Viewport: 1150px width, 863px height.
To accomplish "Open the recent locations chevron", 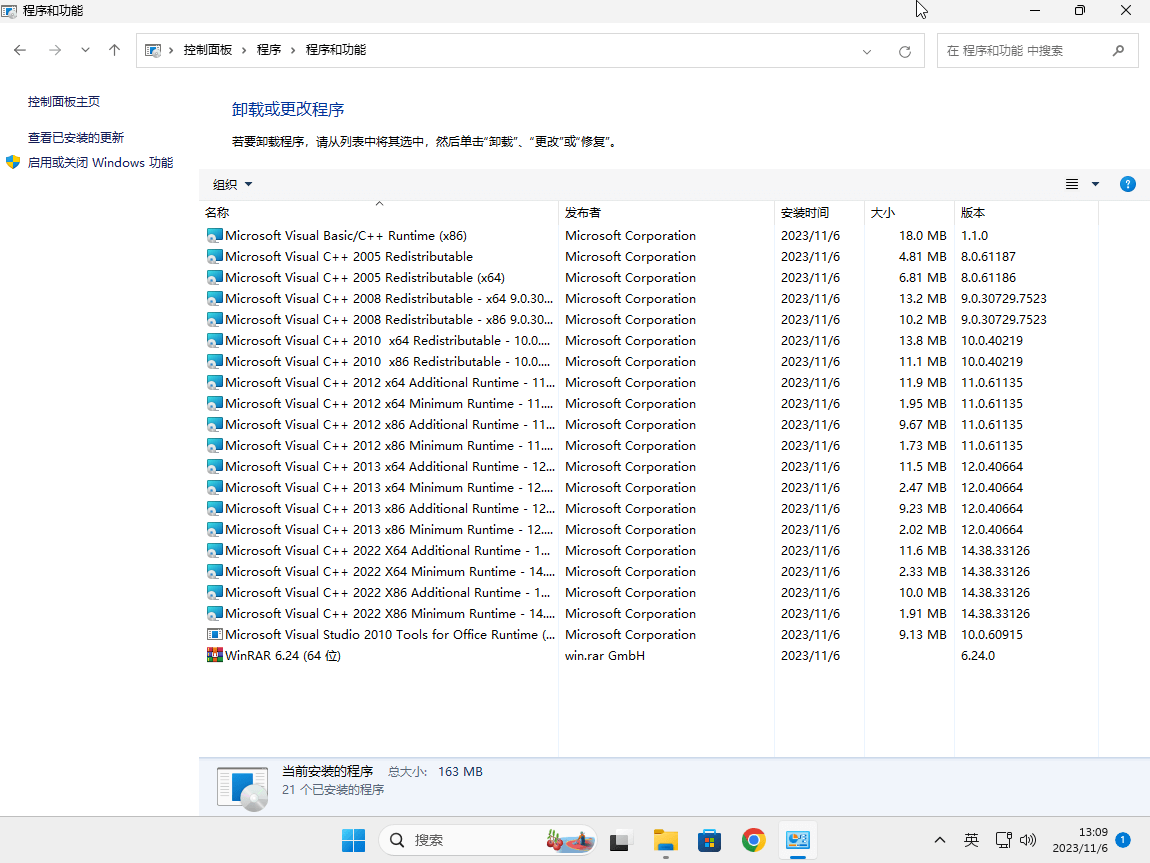I will (86, 51).
